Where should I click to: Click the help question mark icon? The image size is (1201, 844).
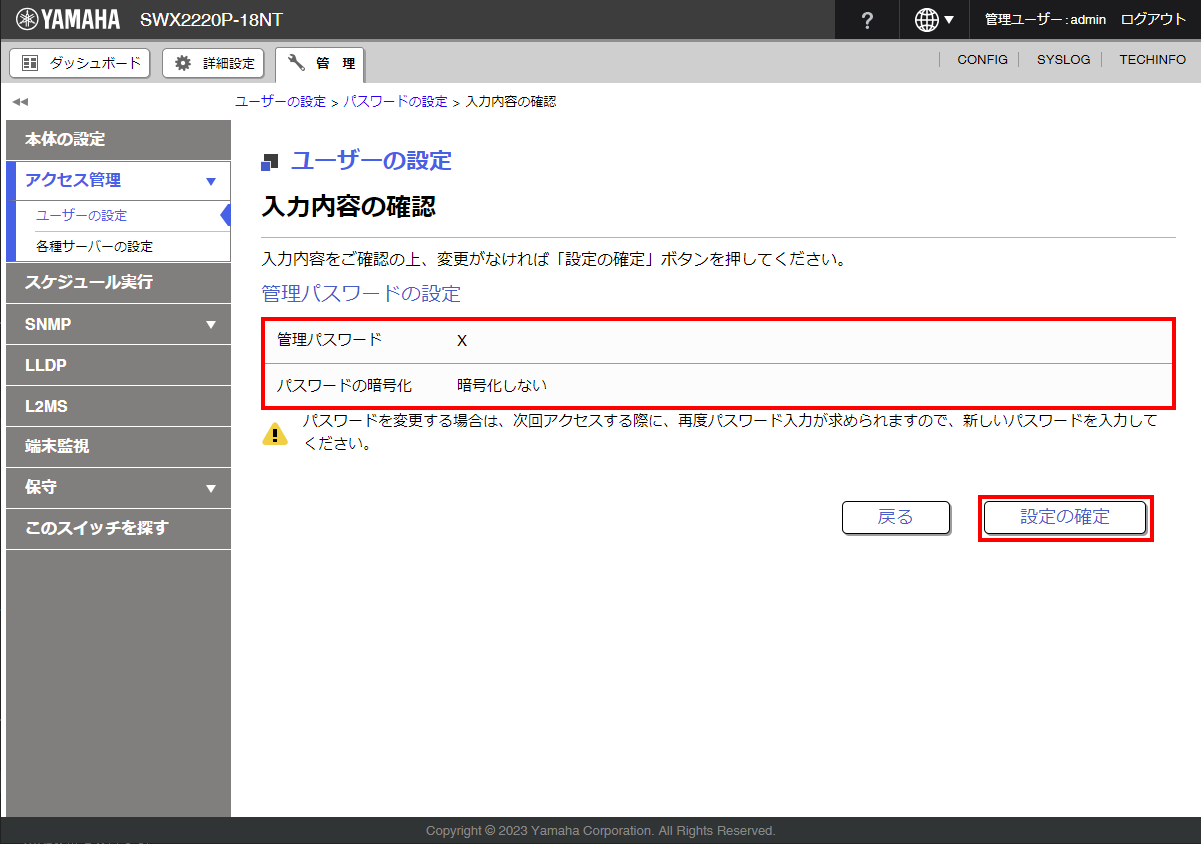[x=867, y=20]
